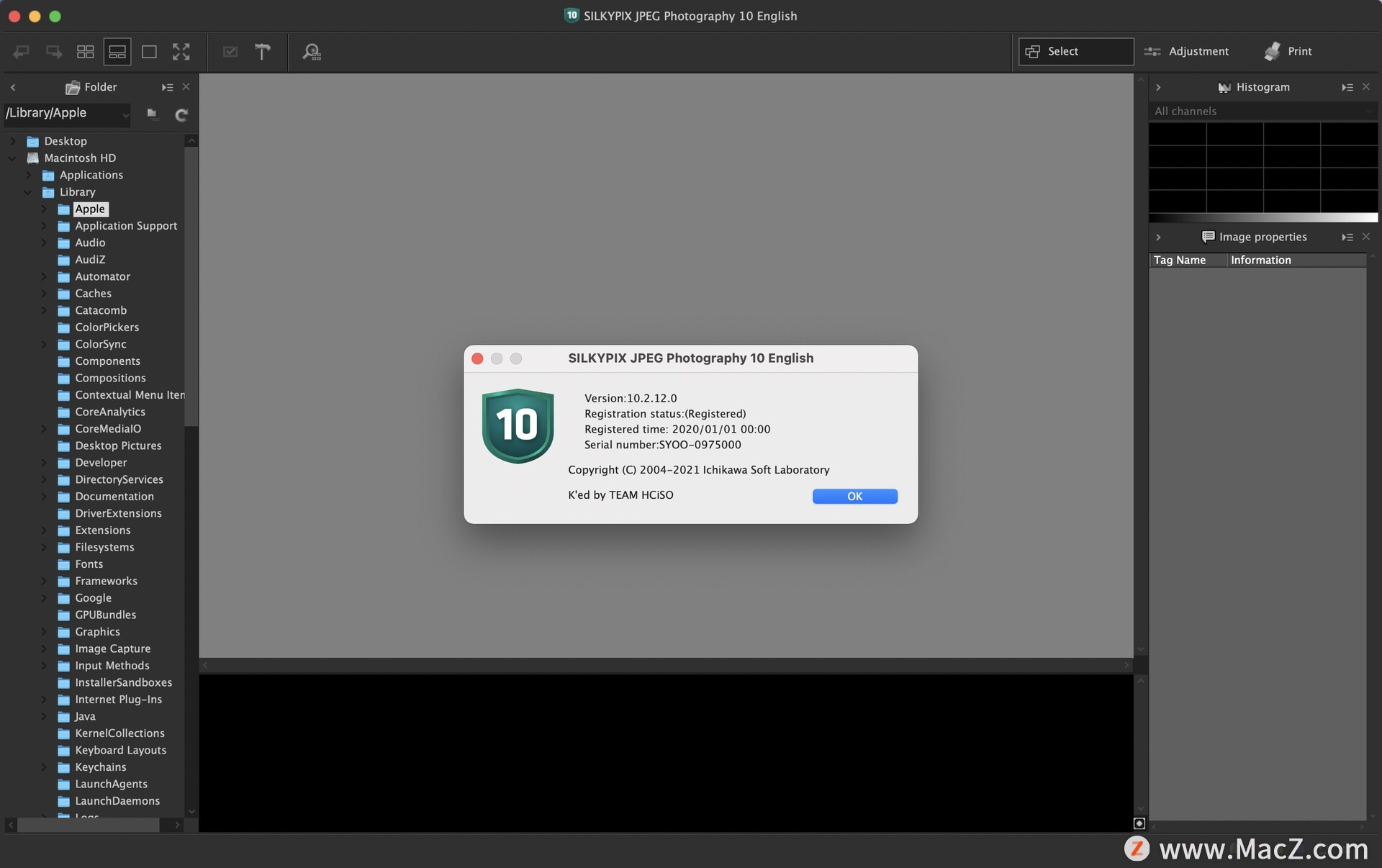Click the Tag Name column header

click(1188, 260)
